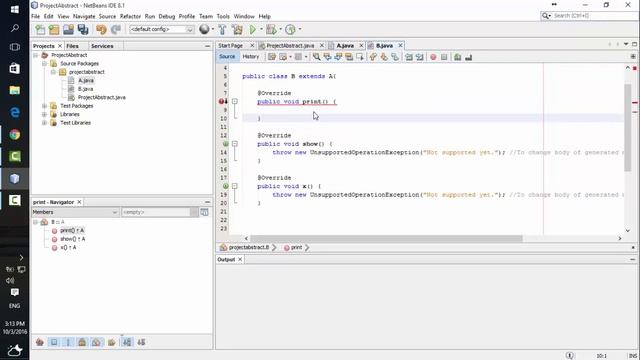Toggle Fully Qualified Names in Navigator
Screen dimensions: 640x360
click(111, 342)
